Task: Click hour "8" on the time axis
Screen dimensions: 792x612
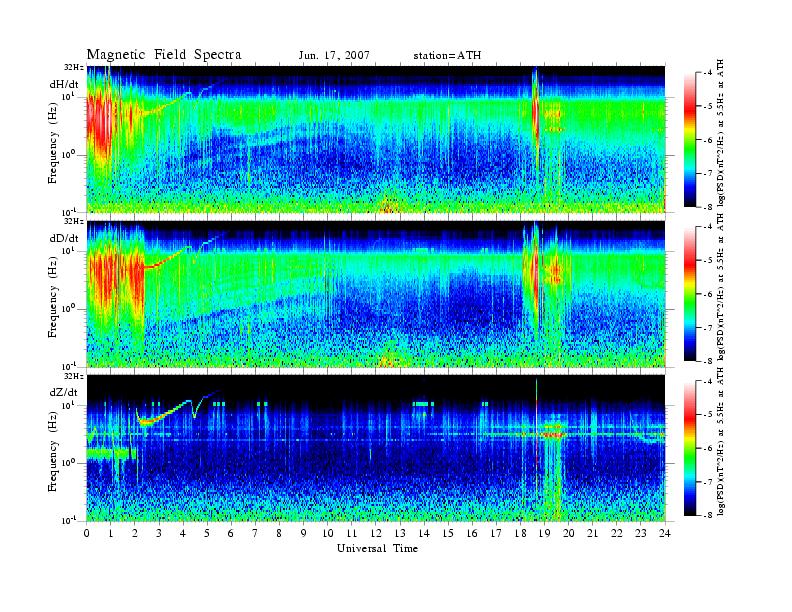Action: point(279,533)
